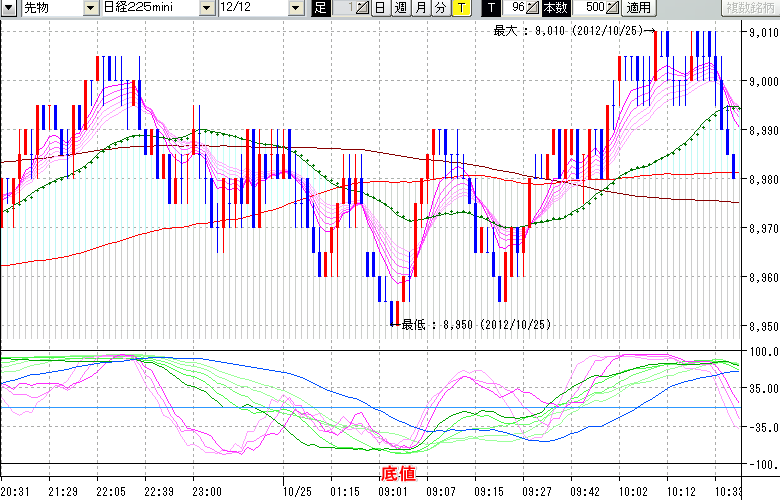780x500 pixels.
Task: Click the 足 bar-type label icon
Action: click(x=320, y=8)
